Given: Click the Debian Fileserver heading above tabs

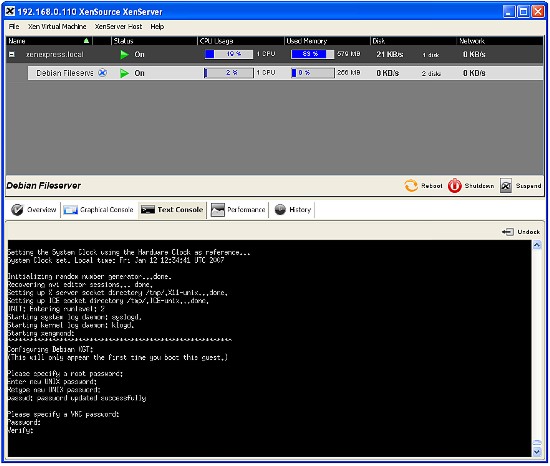Looking at the screenshot, I should coord(43,185).
